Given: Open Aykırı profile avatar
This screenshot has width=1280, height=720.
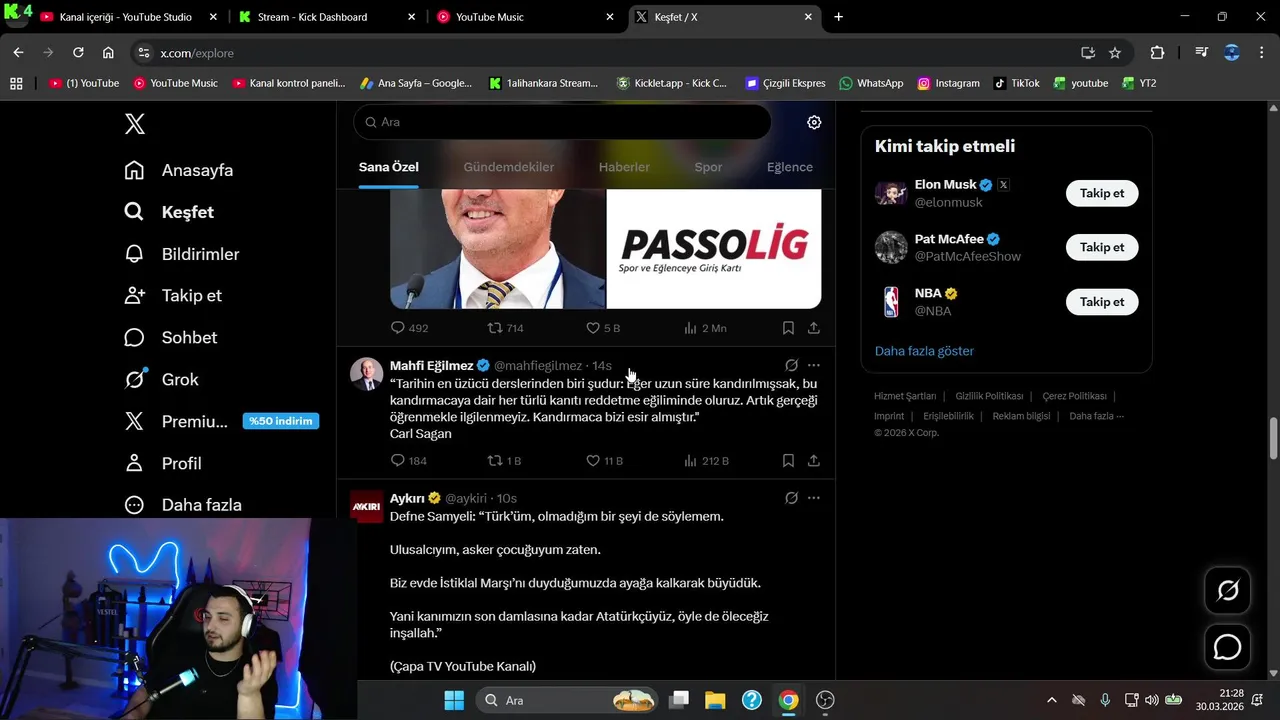Looking at the screenshot, I should [x=367, y=507].
